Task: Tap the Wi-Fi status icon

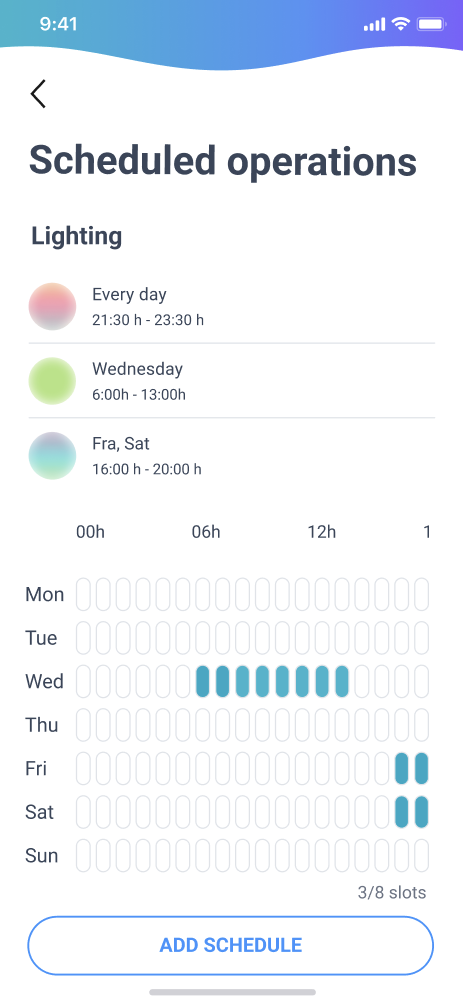Action: click(x=401, y=24)
